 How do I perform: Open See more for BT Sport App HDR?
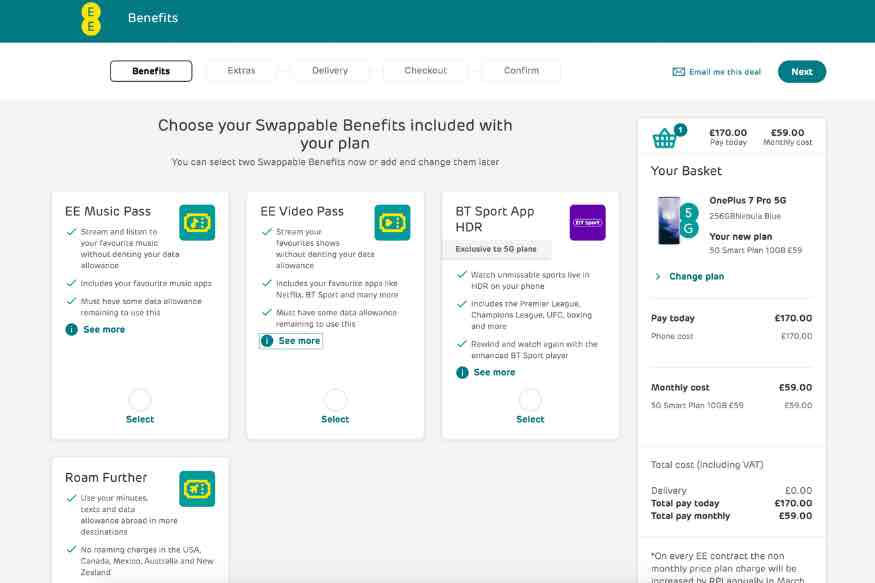pos(494,373)
